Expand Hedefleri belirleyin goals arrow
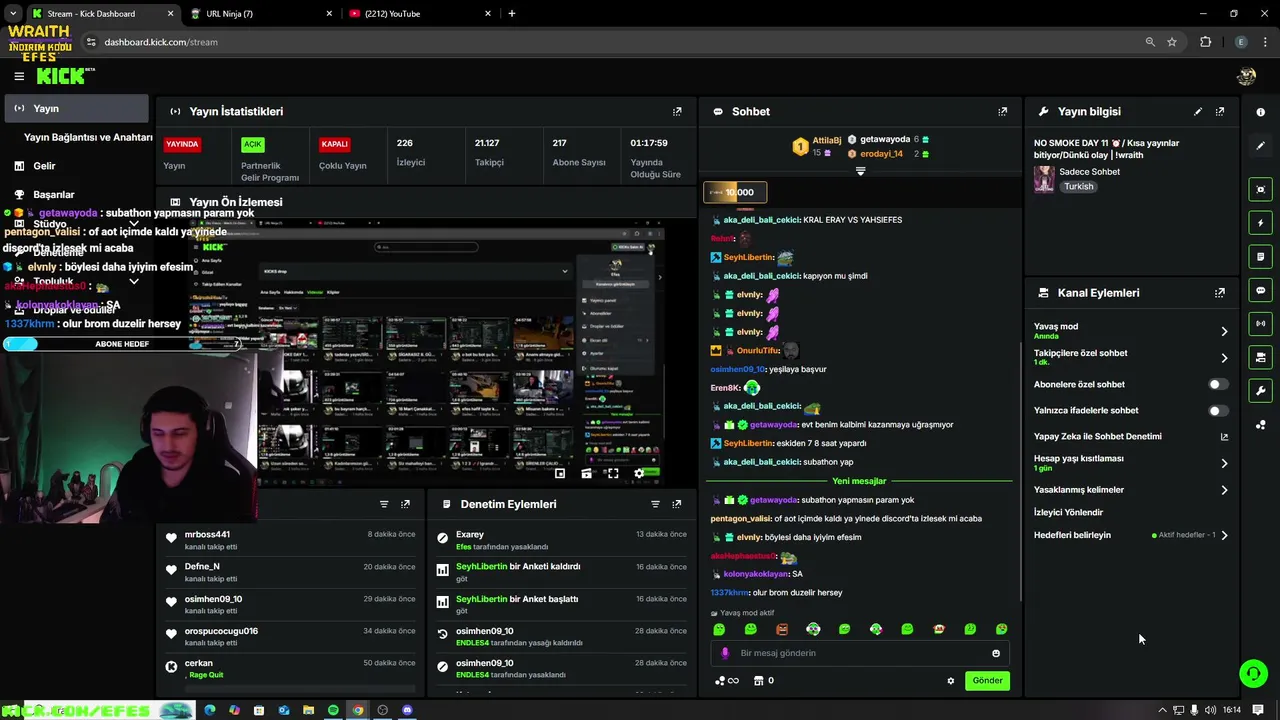Screen dimensions: 1280x720 coord(1224,535)
